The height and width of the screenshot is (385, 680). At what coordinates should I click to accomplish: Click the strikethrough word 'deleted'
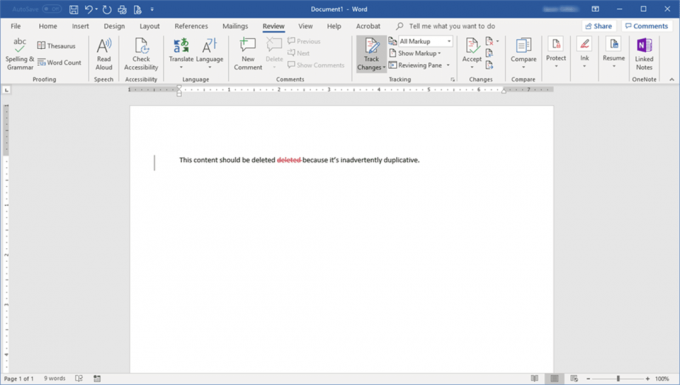(289, 160)
